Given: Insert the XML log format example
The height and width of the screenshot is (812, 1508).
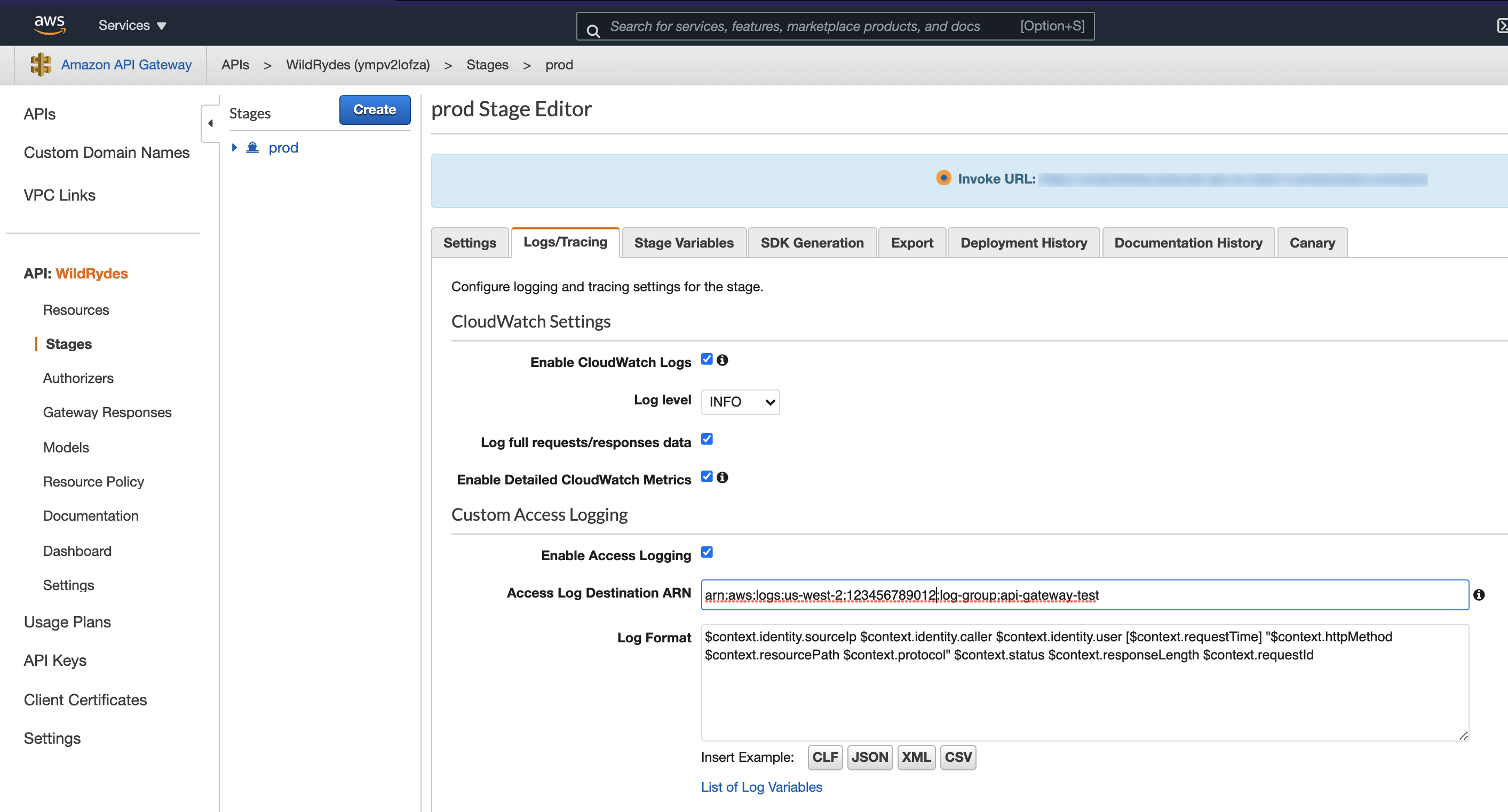Looking at the screenshot, I should [x=916, y=757].
